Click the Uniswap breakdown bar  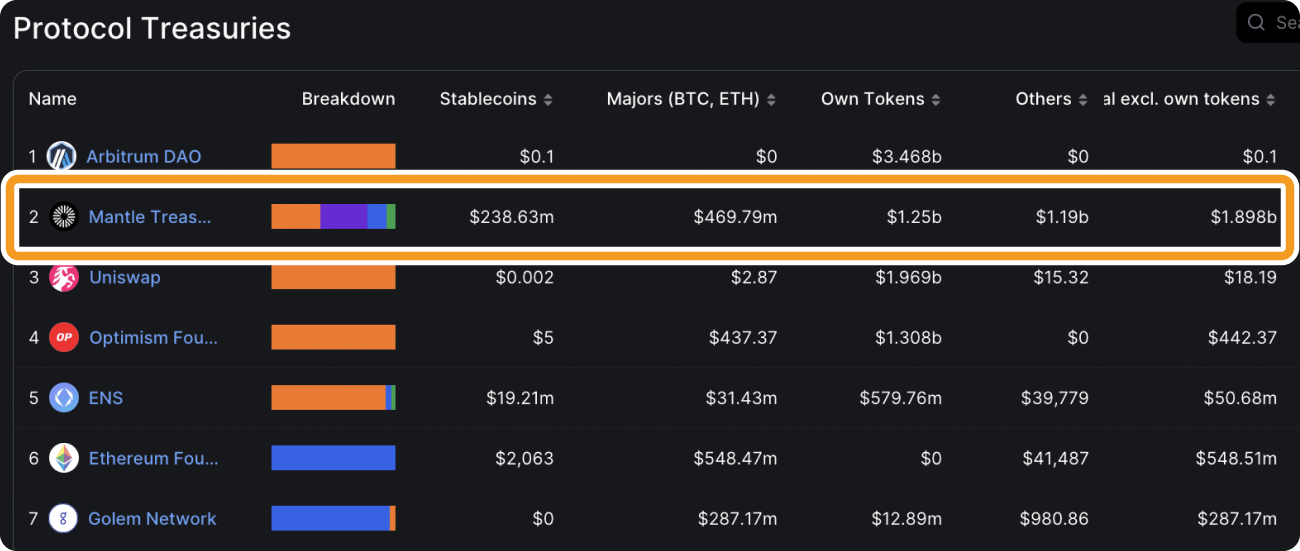pyautogui.click(x=333, y=277)
